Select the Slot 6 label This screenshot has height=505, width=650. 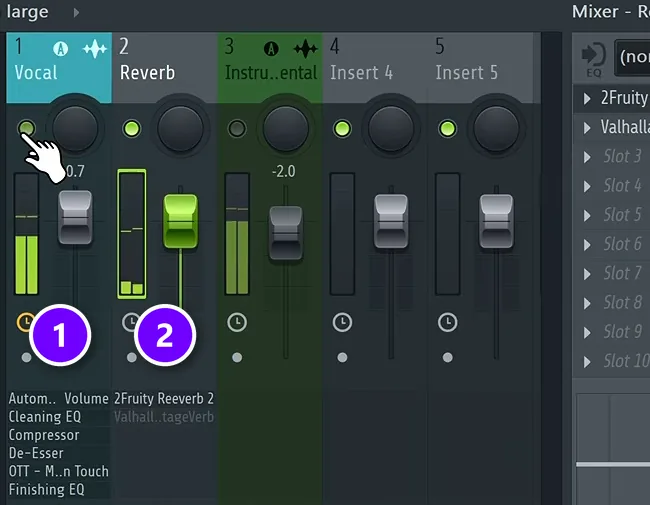point(623,244)
